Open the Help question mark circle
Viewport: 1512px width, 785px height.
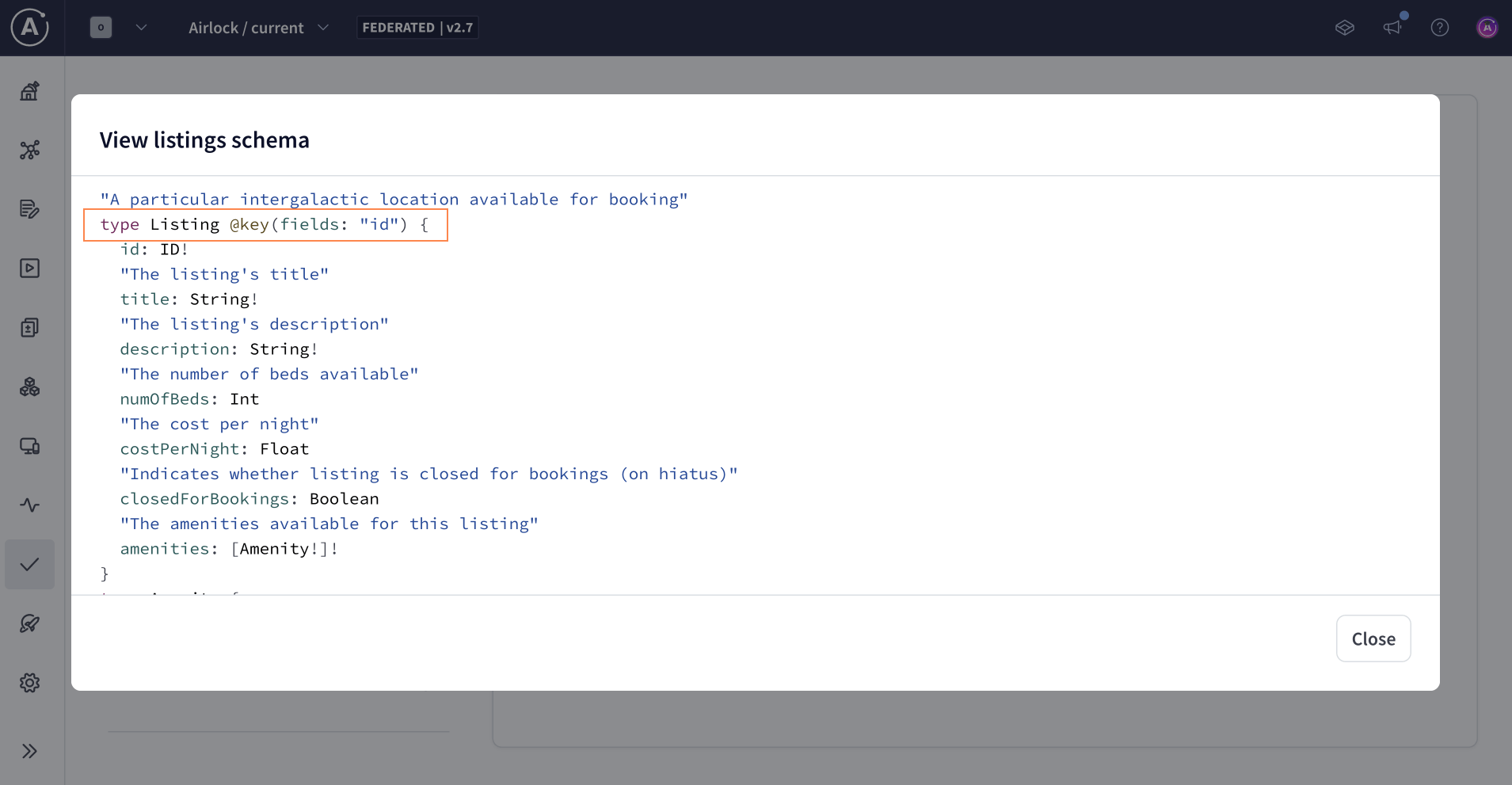[x=1439, y=28]
